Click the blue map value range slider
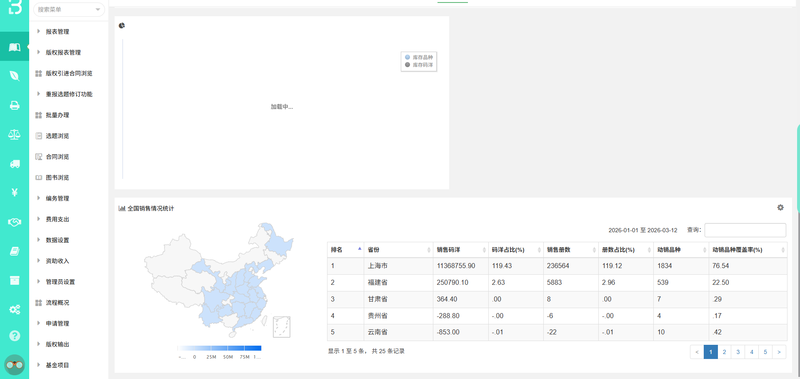 (220, 348)
